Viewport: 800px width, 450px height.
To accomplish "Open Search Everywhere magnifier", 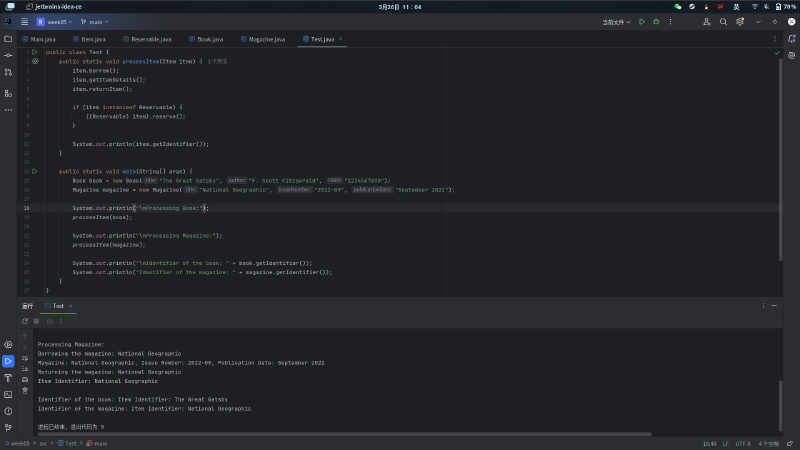I will (x=723, y=22).
